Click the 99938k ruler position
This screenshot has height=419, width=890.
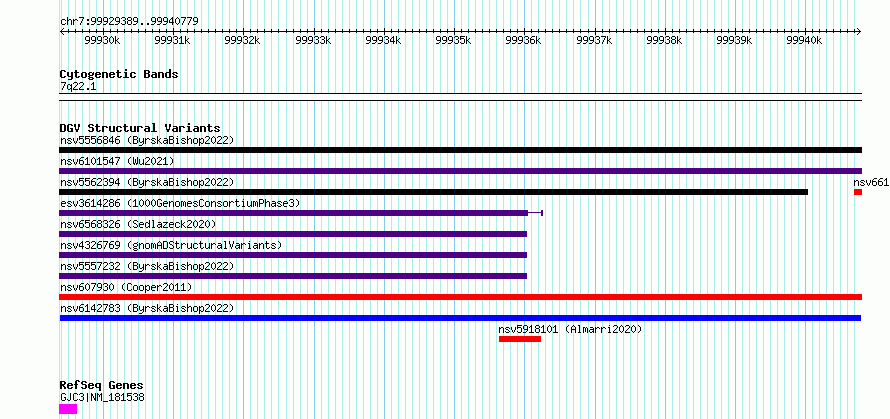click(665, 40)
